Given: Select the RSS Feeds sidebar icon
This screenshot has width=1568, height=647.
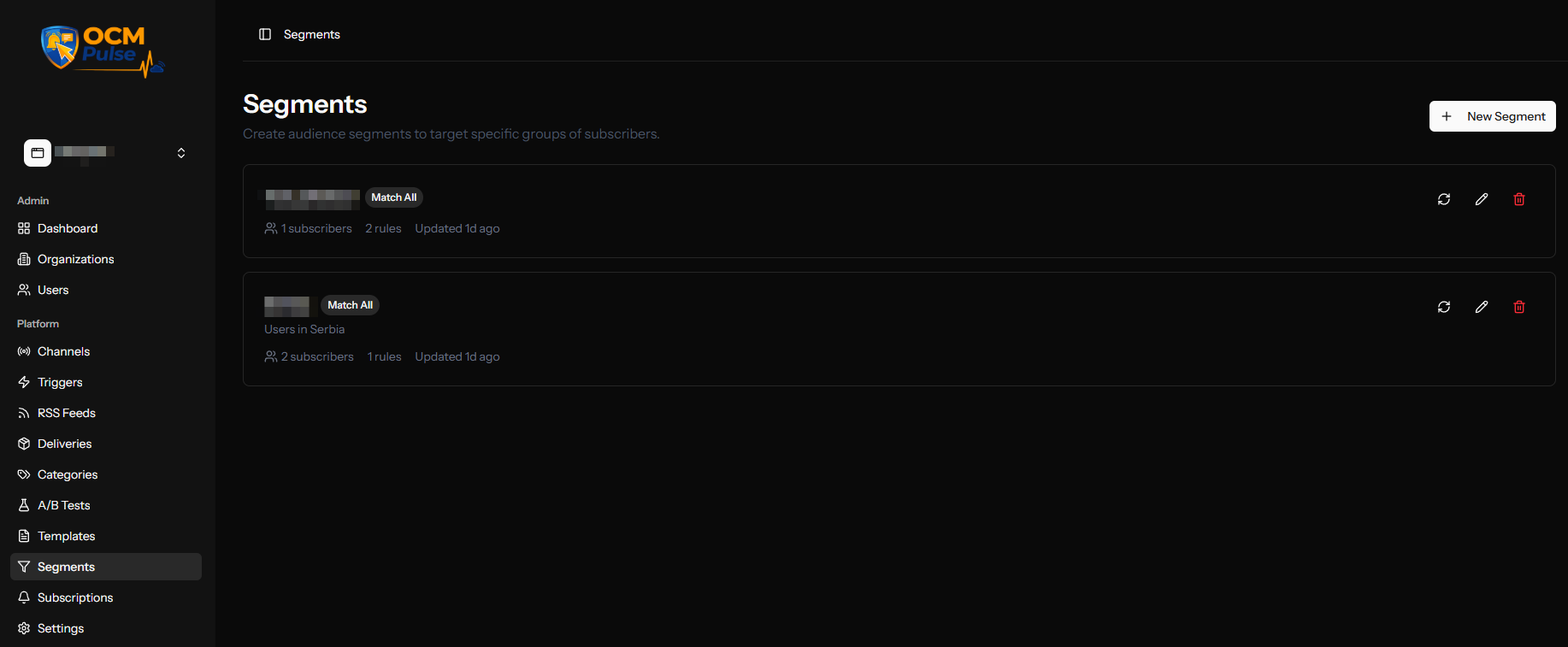Looking at the screenshot, I should click(x=25, y=413).
